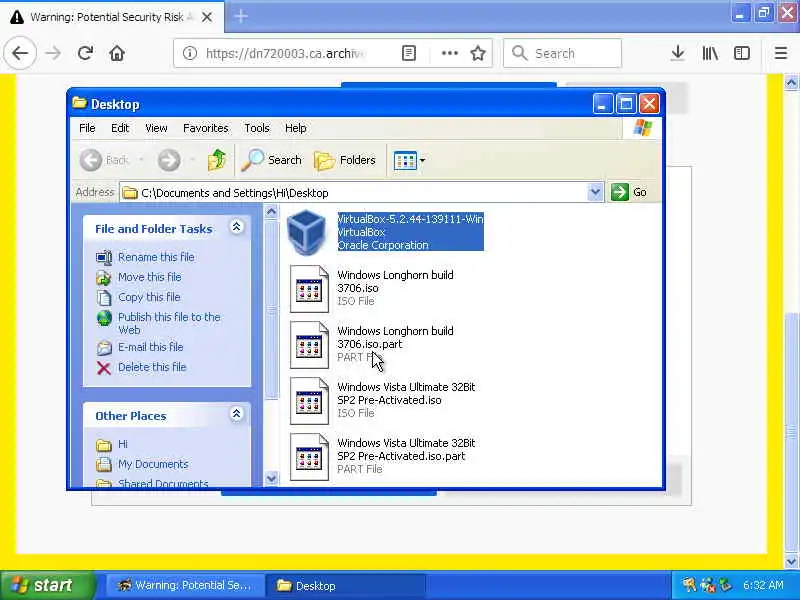The height and width of the screenshot is (600, 800).
Task: Click Firefox page scrollbar up arrow
Action: tap(791, 82)
